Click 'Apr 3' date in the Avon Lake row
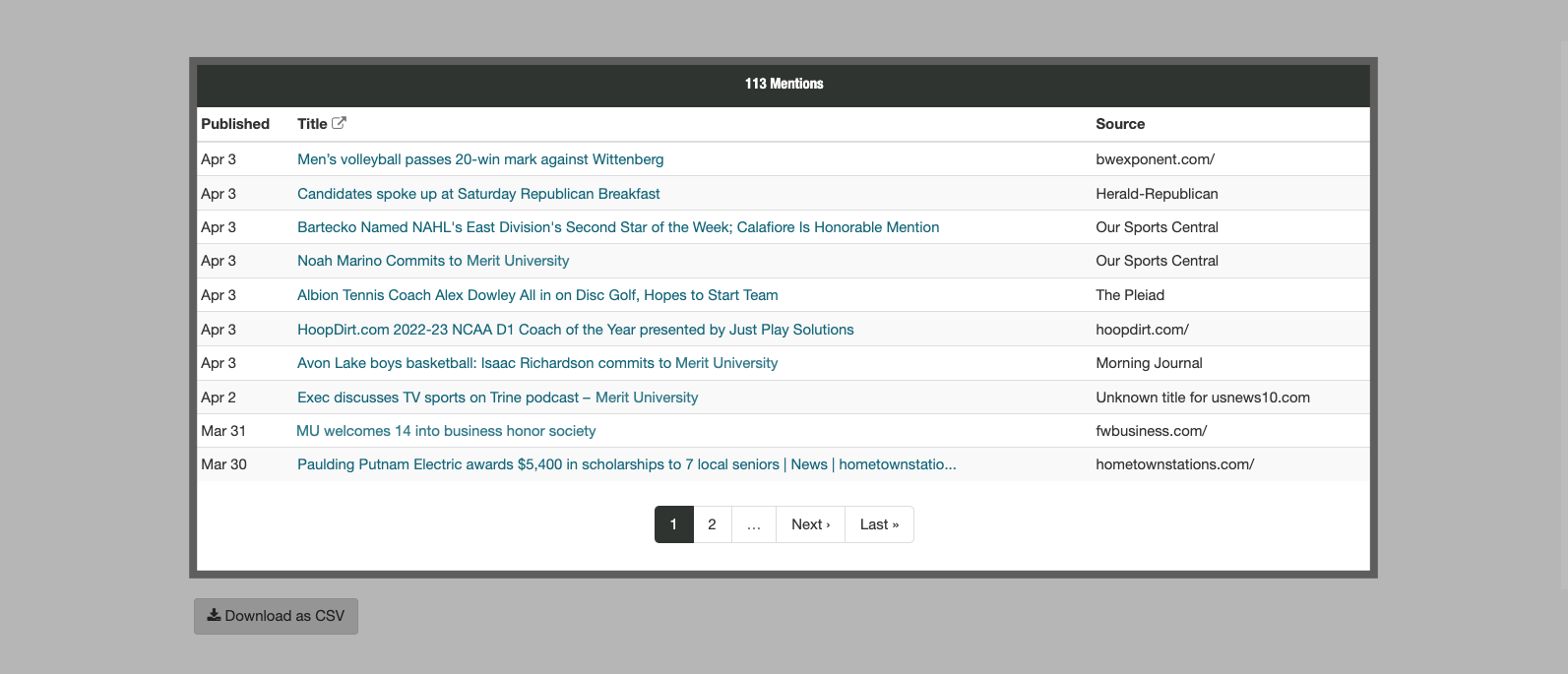 [219, 363]
